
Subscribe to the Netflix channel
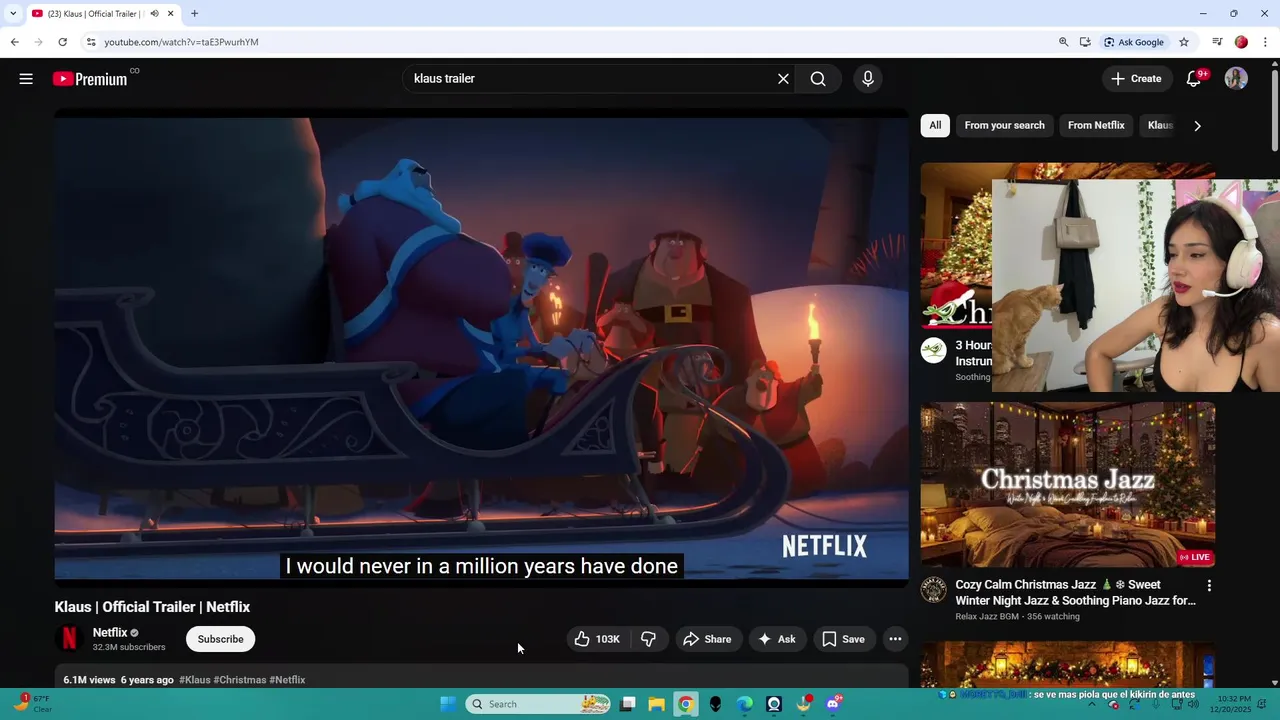220,639
